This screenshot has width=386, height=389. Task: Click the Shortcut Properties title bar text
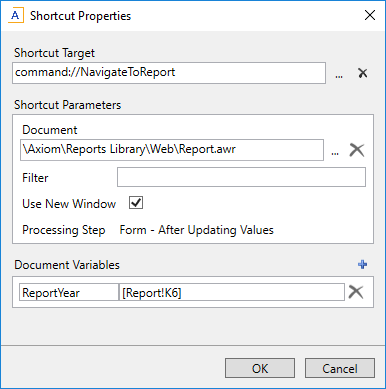point(81,16)
